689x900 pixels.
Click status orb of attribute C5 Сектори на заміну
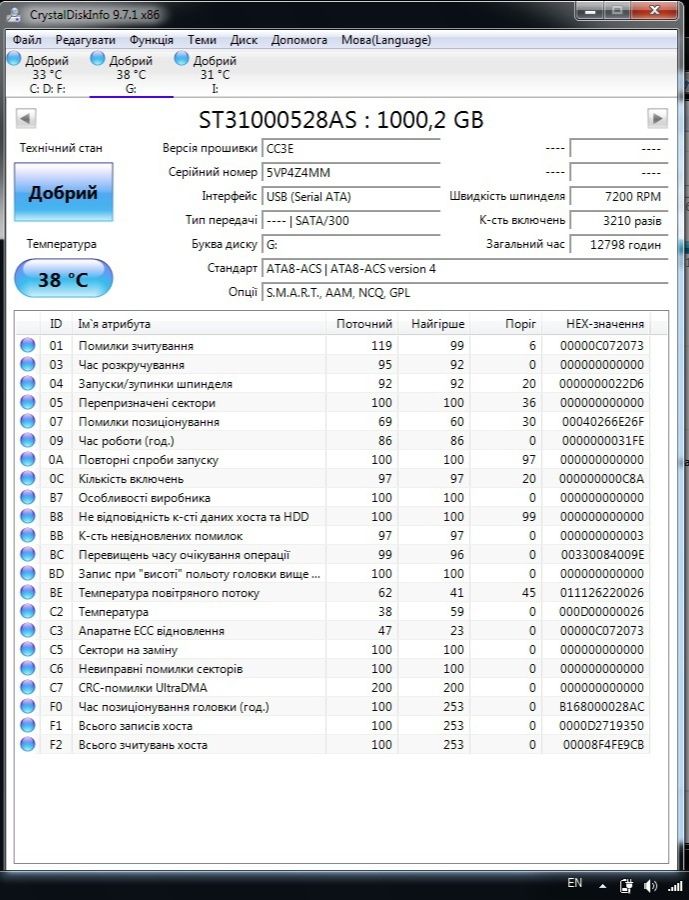click(x=28, y=649)
